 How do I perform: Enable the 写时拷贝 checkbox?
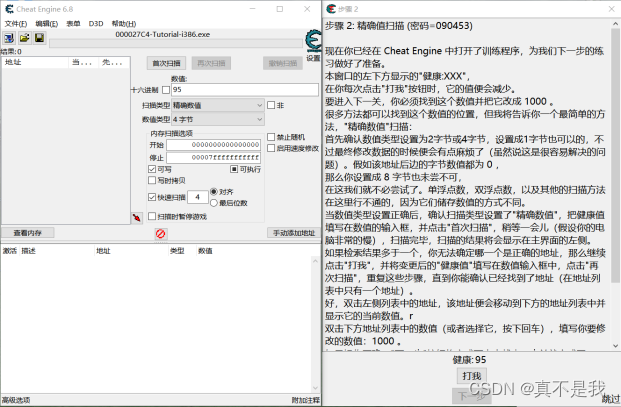click(152, 181)
